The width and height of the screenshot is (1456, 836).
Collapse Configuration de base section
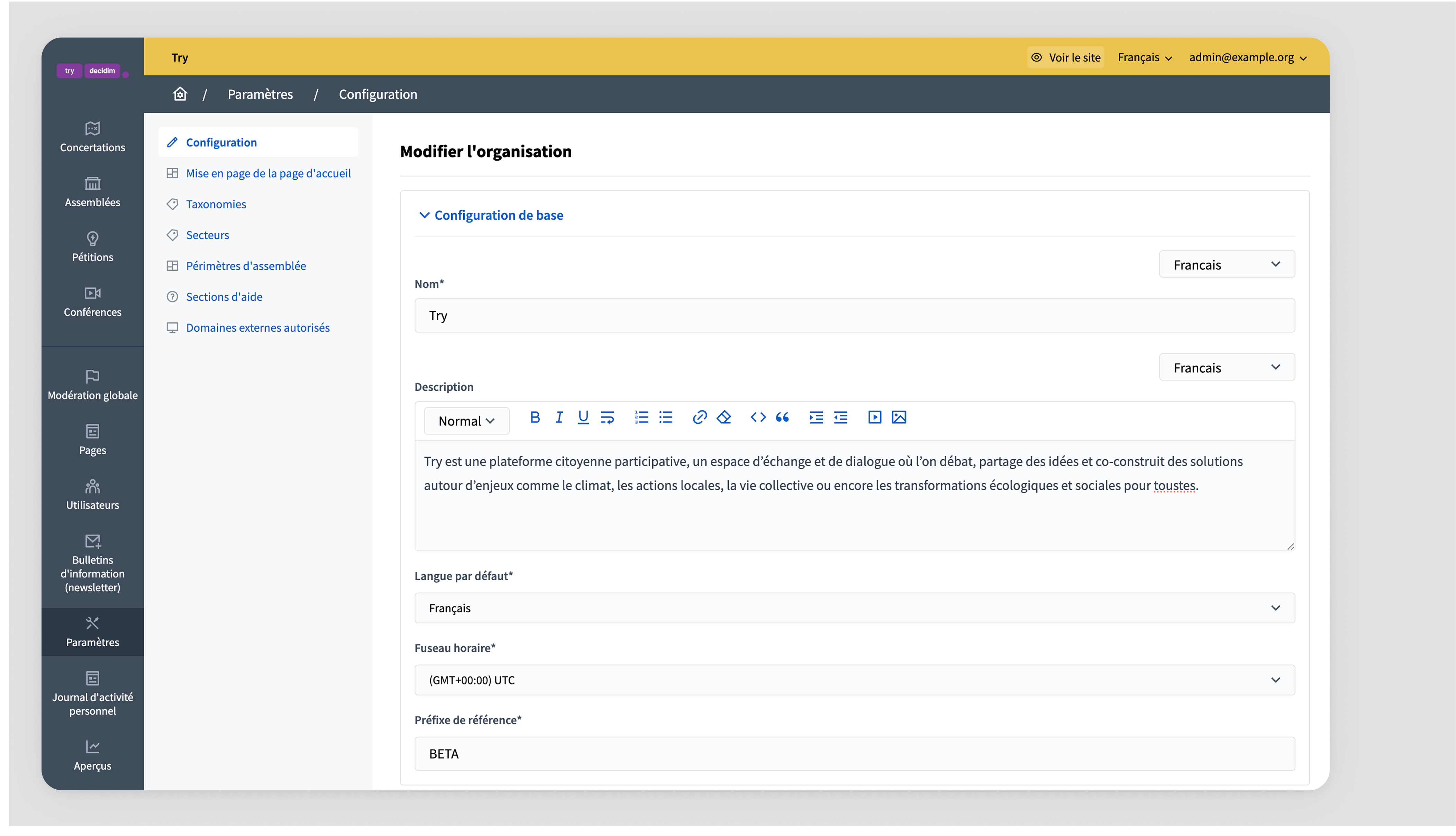491,215
